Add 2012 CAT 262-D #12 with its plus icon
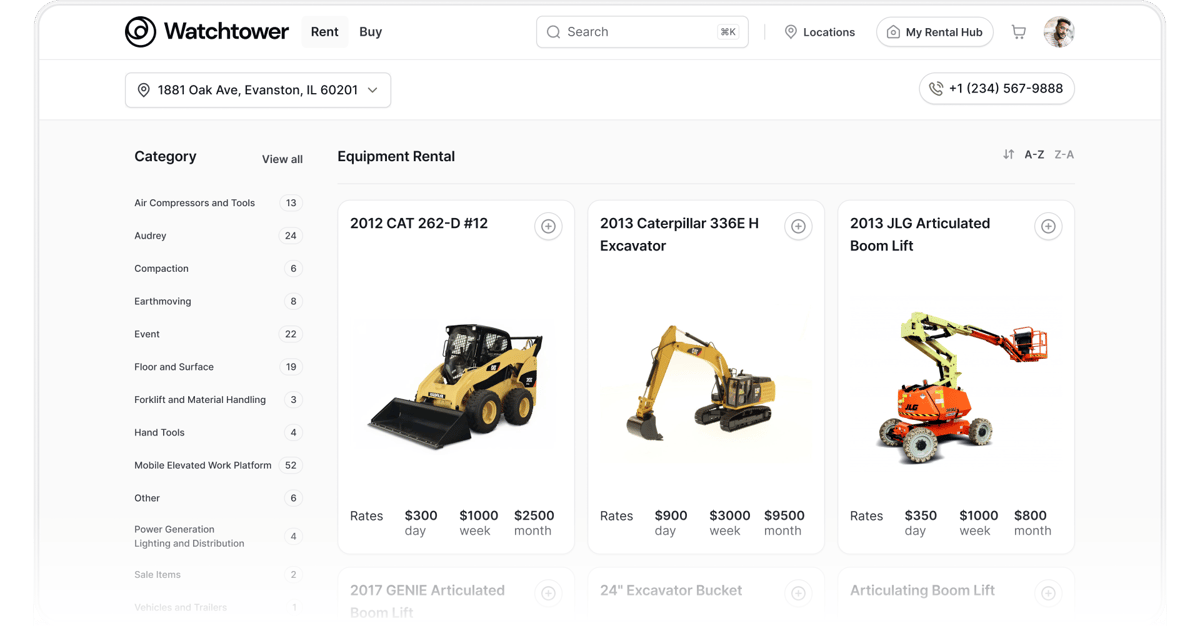This screenshot has width=1200, height=626. [x=548, y=226]
